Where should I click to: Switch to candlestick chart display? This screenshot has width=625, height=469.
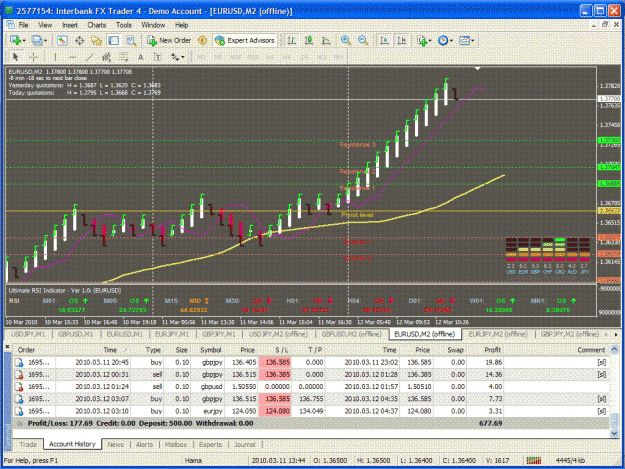pos(309,40)
